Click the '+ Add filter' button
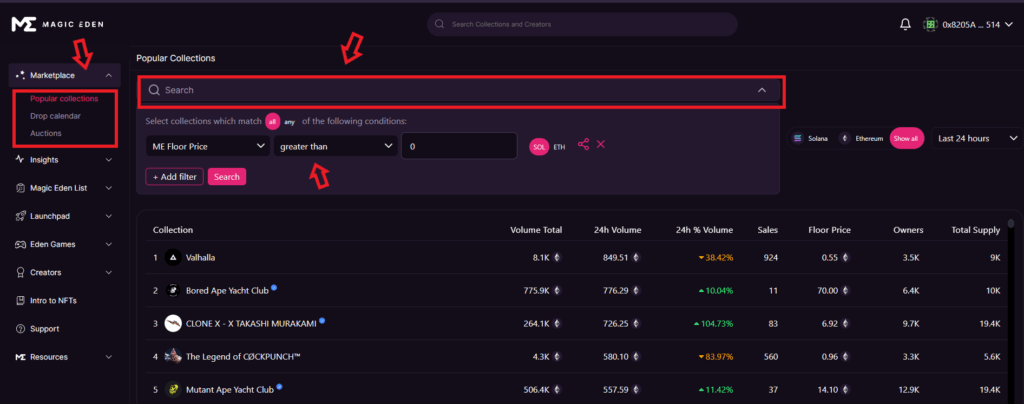 (x=175, y=176)
